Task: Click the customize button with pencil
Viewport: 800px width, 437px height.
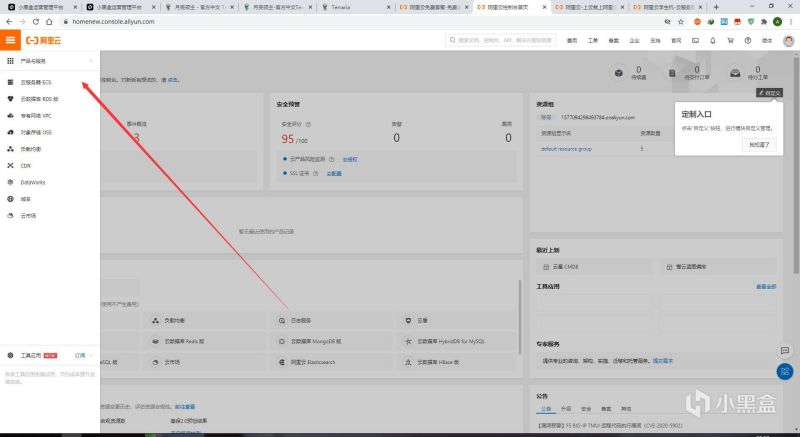Action: [769, 93]
